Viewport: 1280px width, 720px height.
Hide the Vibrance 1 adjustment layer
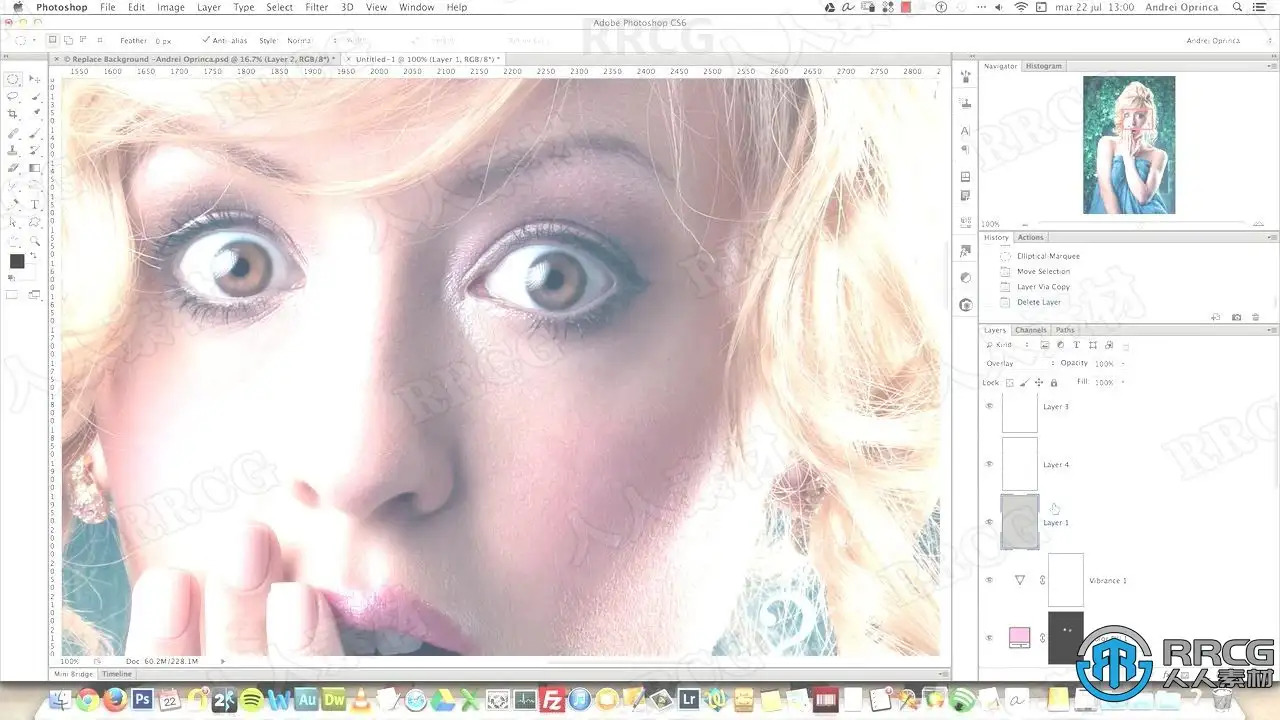coord(990,580)
